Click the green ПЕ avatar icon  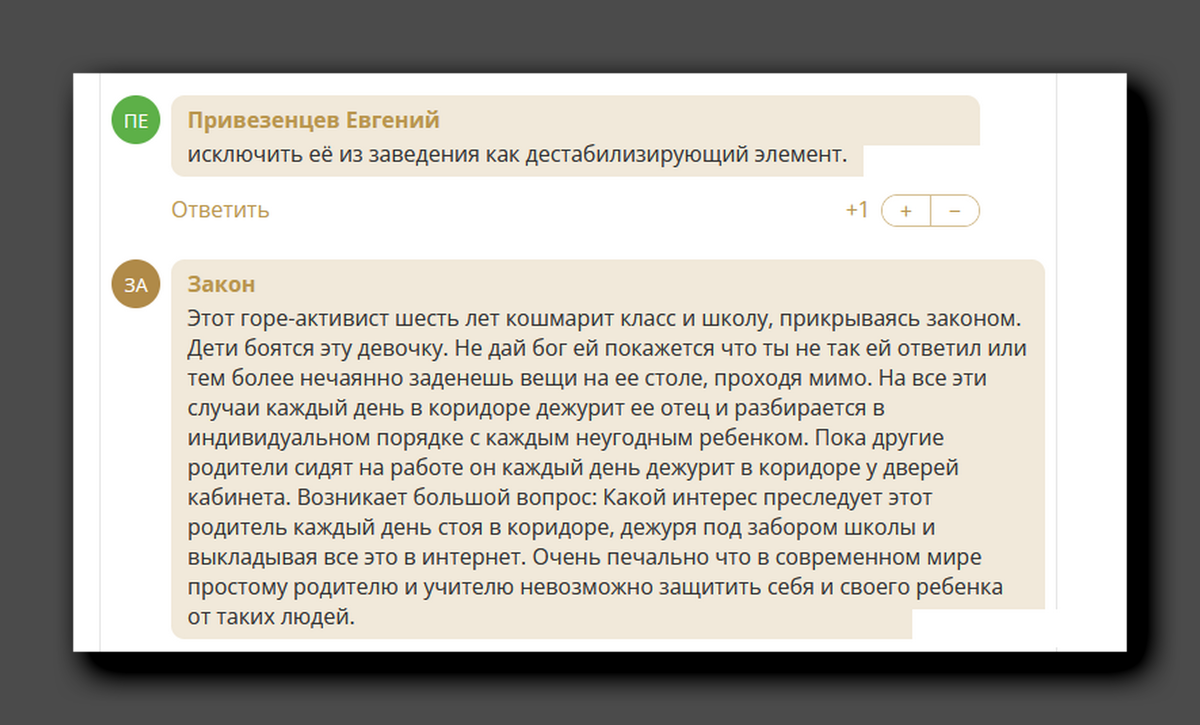(135, 120)
